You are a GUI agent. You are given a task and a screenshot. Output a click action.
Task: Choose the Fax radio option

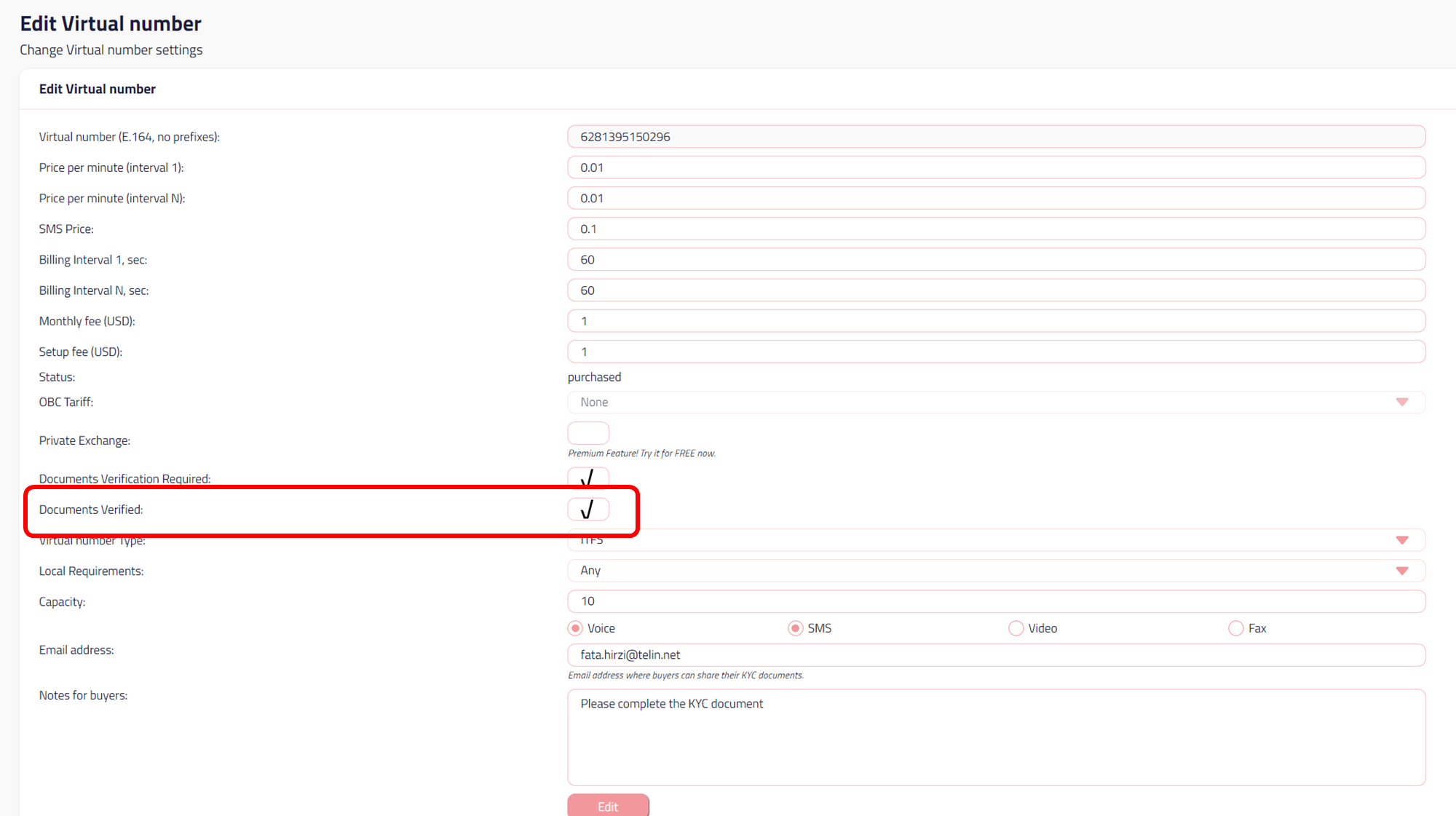point(1235,628)
